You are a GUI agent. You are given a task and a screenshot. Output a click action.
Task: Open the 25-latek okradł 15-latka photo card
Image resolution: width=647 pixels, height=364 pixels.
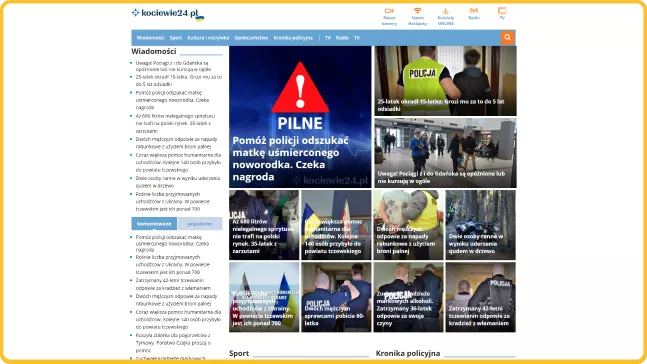(x=445, y=81)
